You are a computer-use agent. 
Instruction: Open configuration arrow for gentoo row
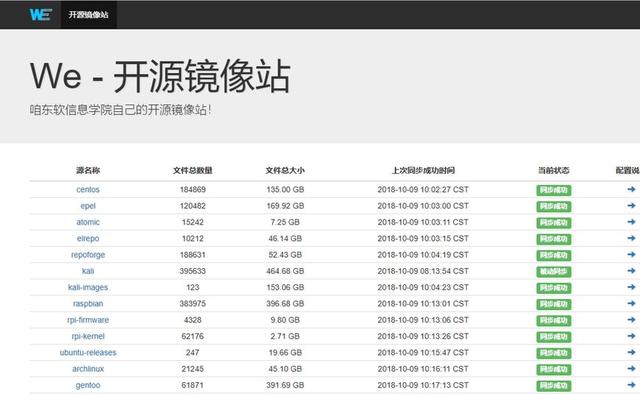pyautogui.click(x=631, y=385)
